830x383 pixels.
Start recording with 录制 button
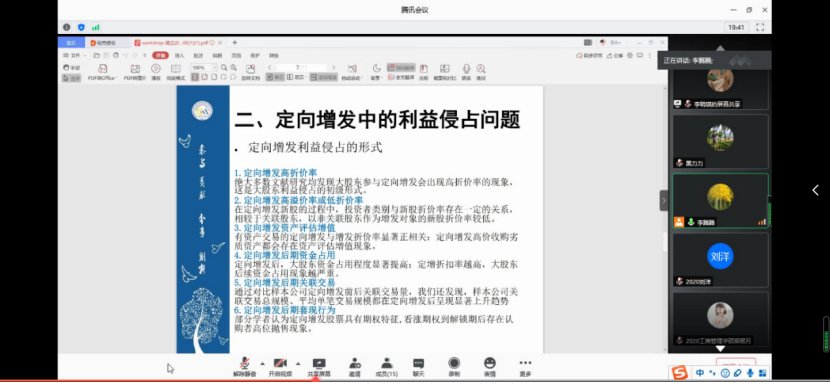click(x=454, y=367)
